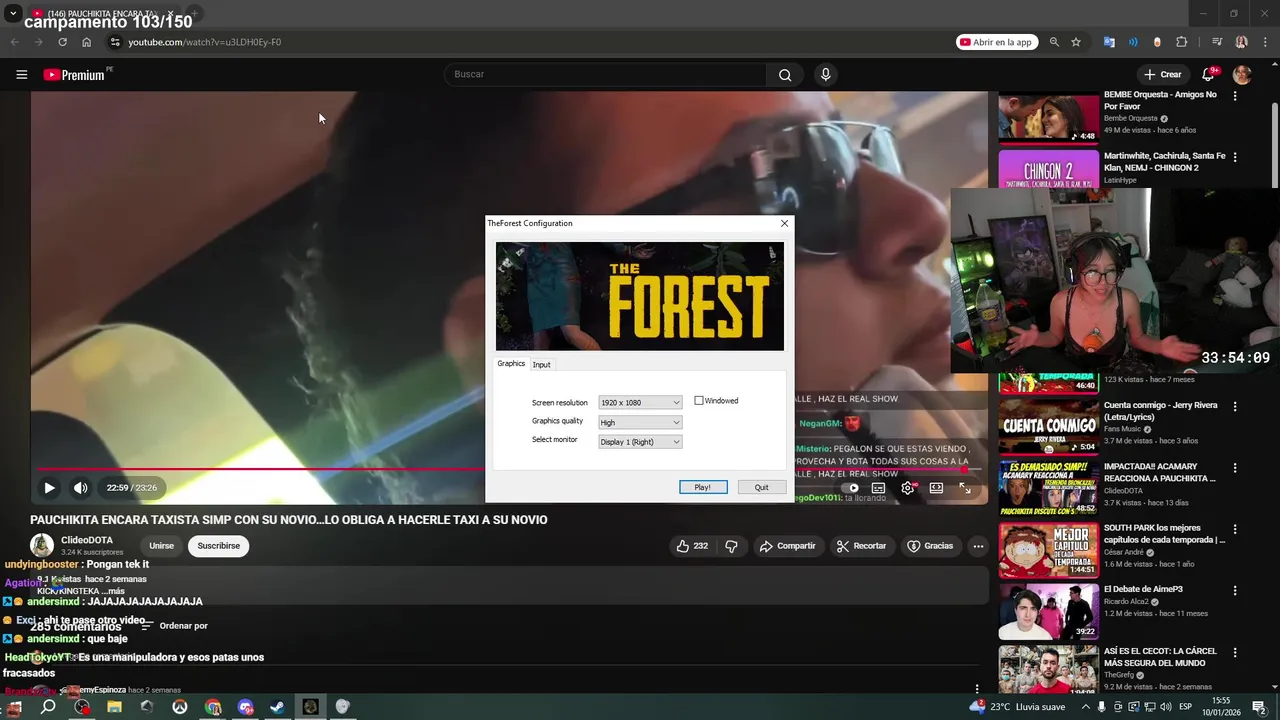
Task: Open Windows taskbar search magnifier
Action: click(48, 707)
